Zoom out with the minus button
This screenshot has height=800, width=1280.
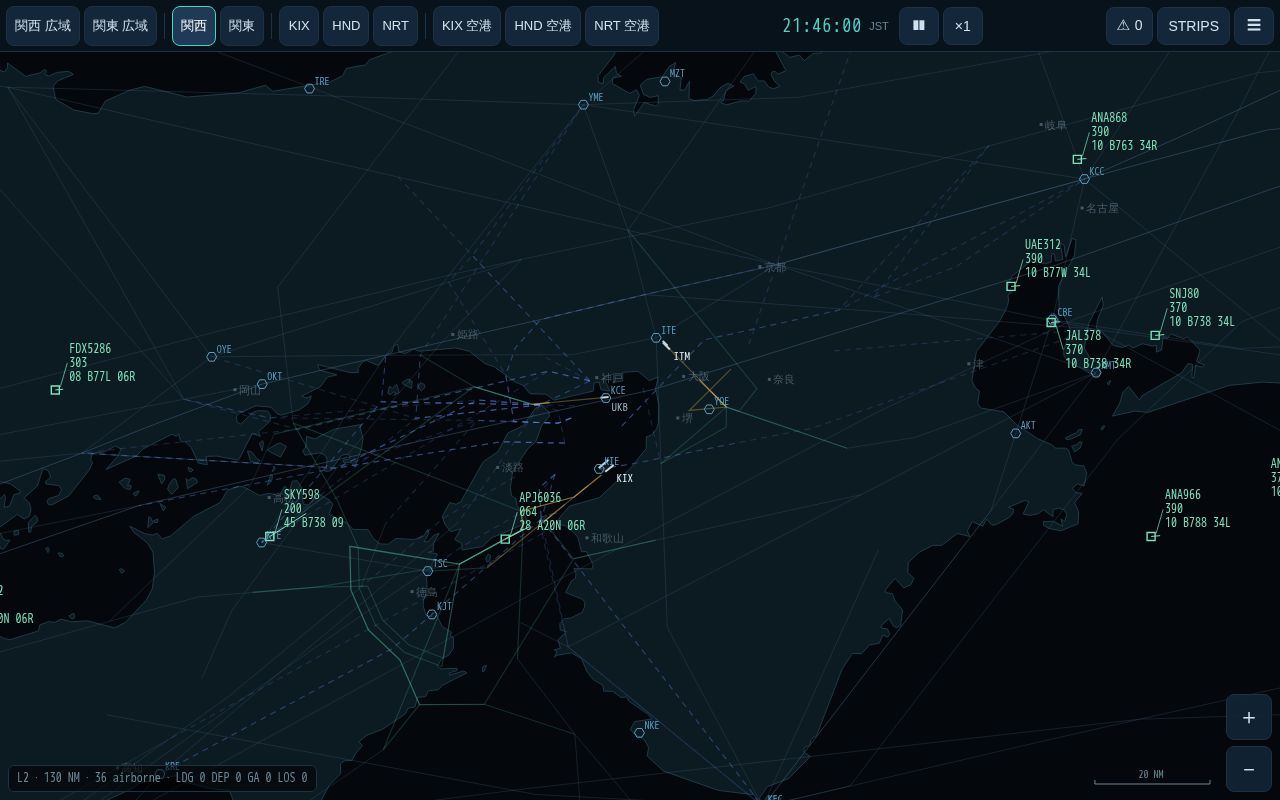tap(1249, 769)
